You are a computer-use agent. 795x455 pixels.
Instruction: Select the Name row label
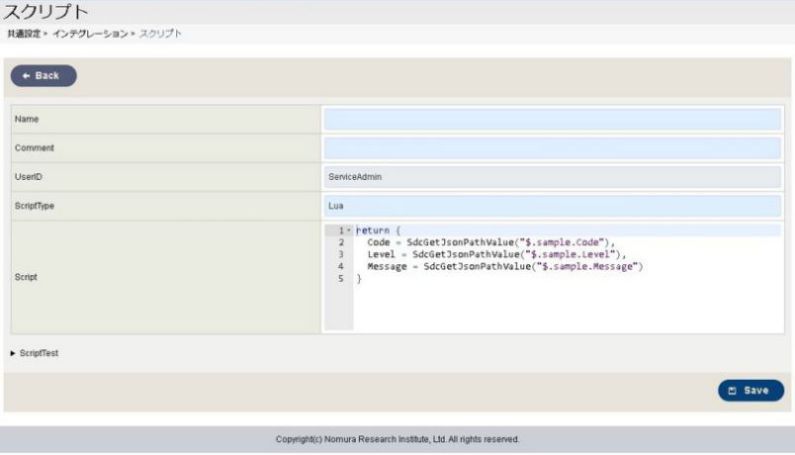click(x=26, y=119)
